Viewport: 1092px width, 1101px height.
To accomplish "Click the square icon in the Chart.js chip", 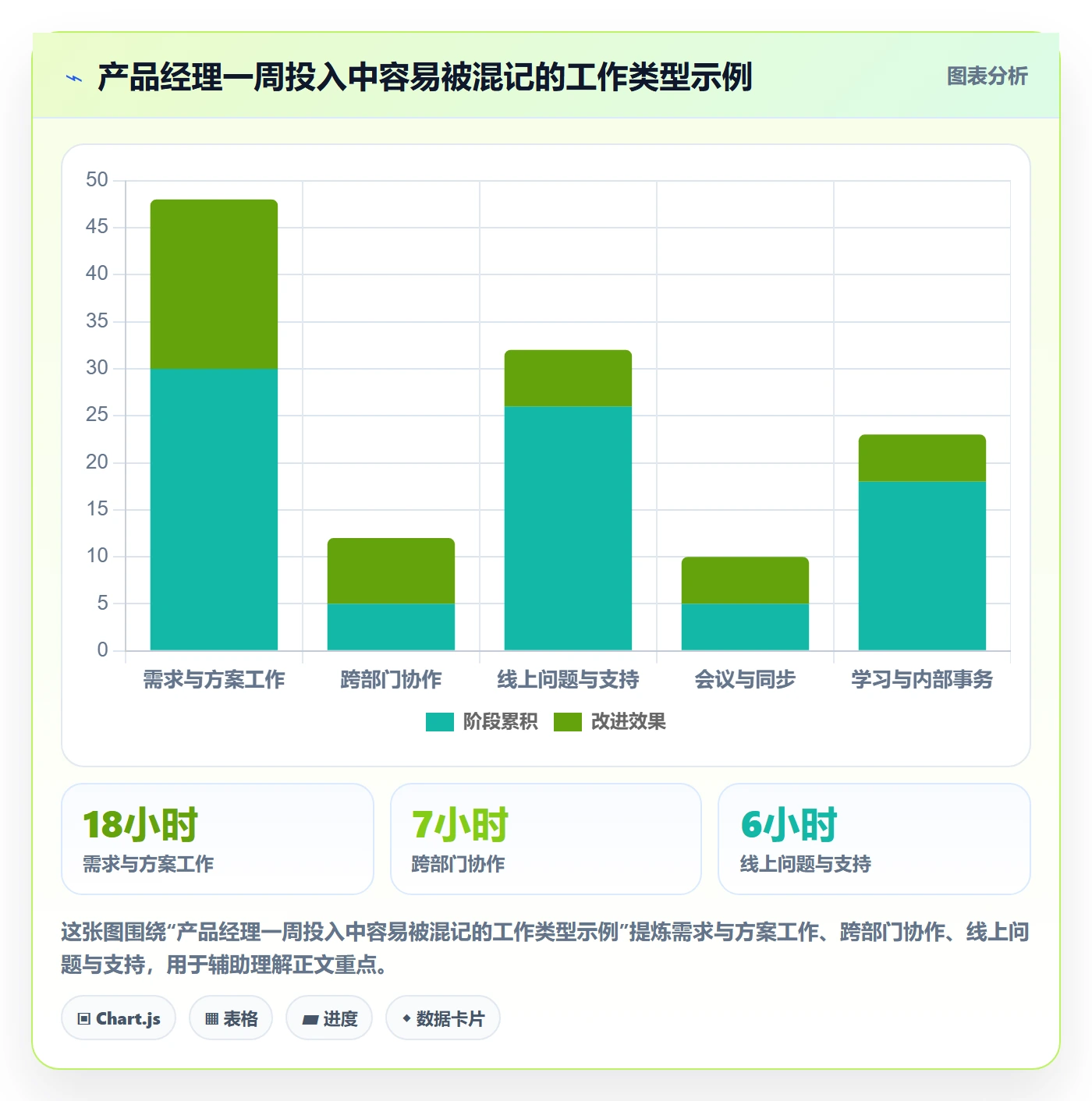I will 84,1019.
